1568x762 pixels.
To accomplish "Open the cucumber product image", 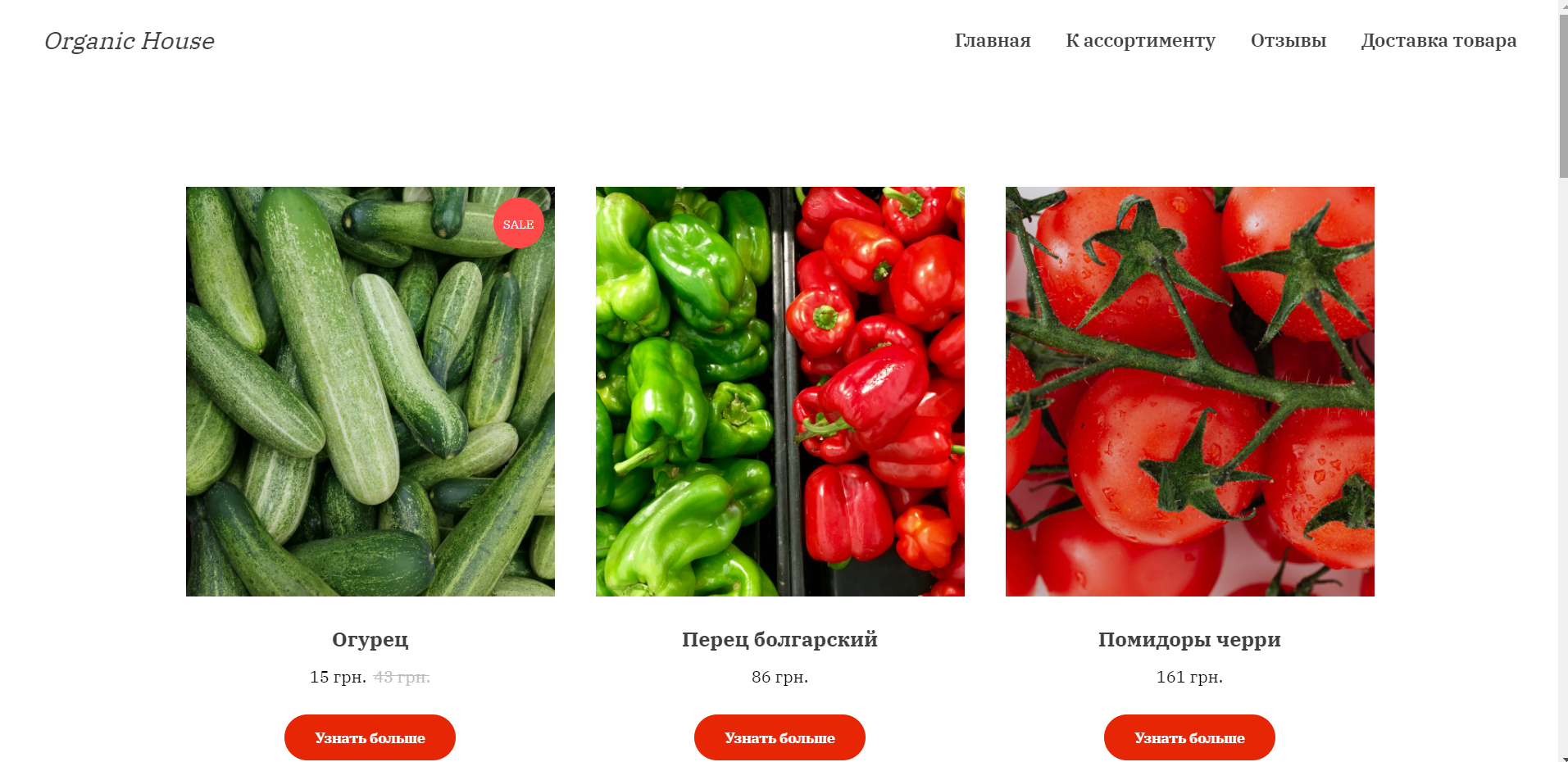I will pos(370,392).
